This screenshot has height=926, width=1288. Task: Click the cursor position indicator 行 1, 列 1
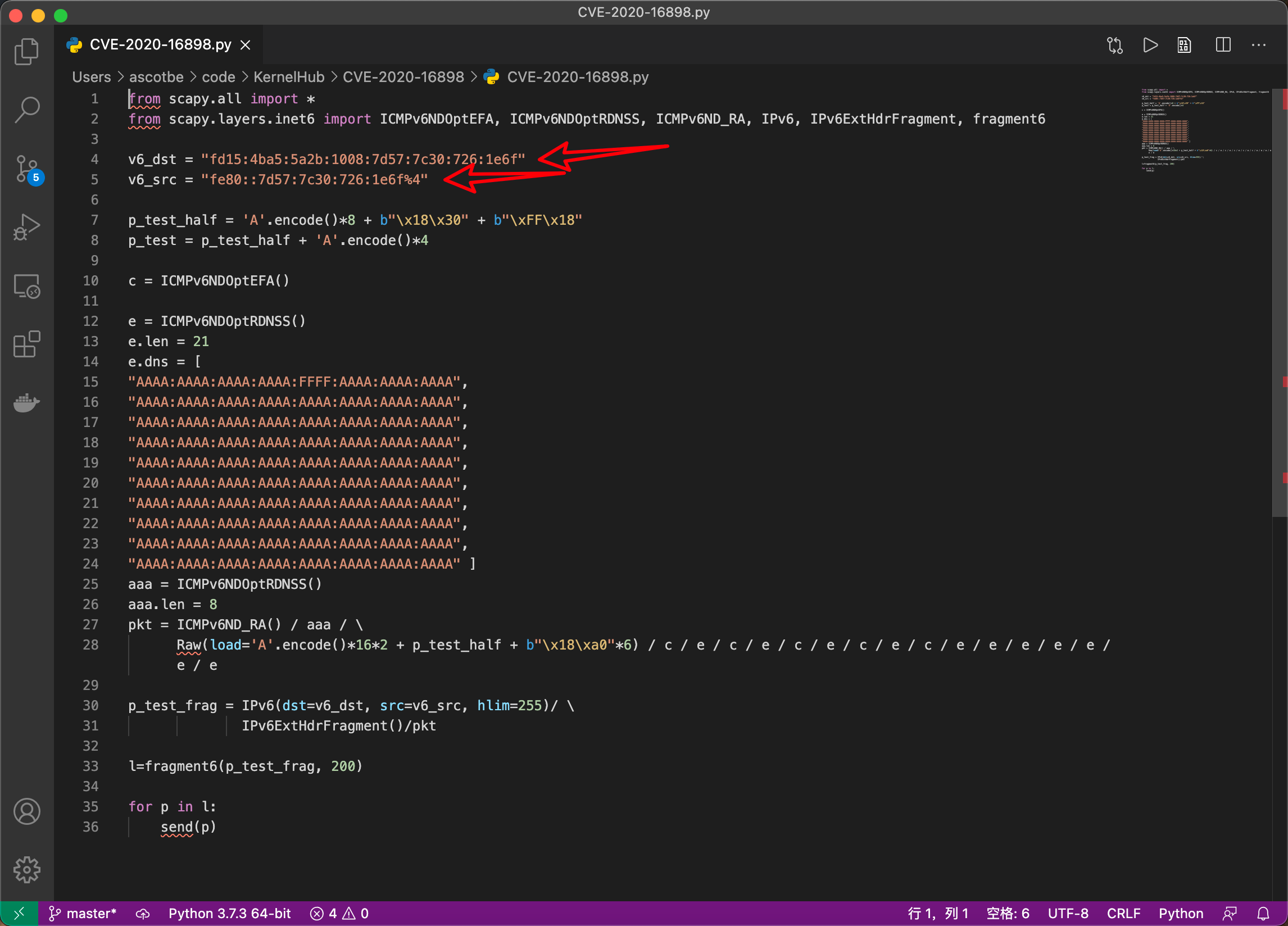tap(937, 914)
